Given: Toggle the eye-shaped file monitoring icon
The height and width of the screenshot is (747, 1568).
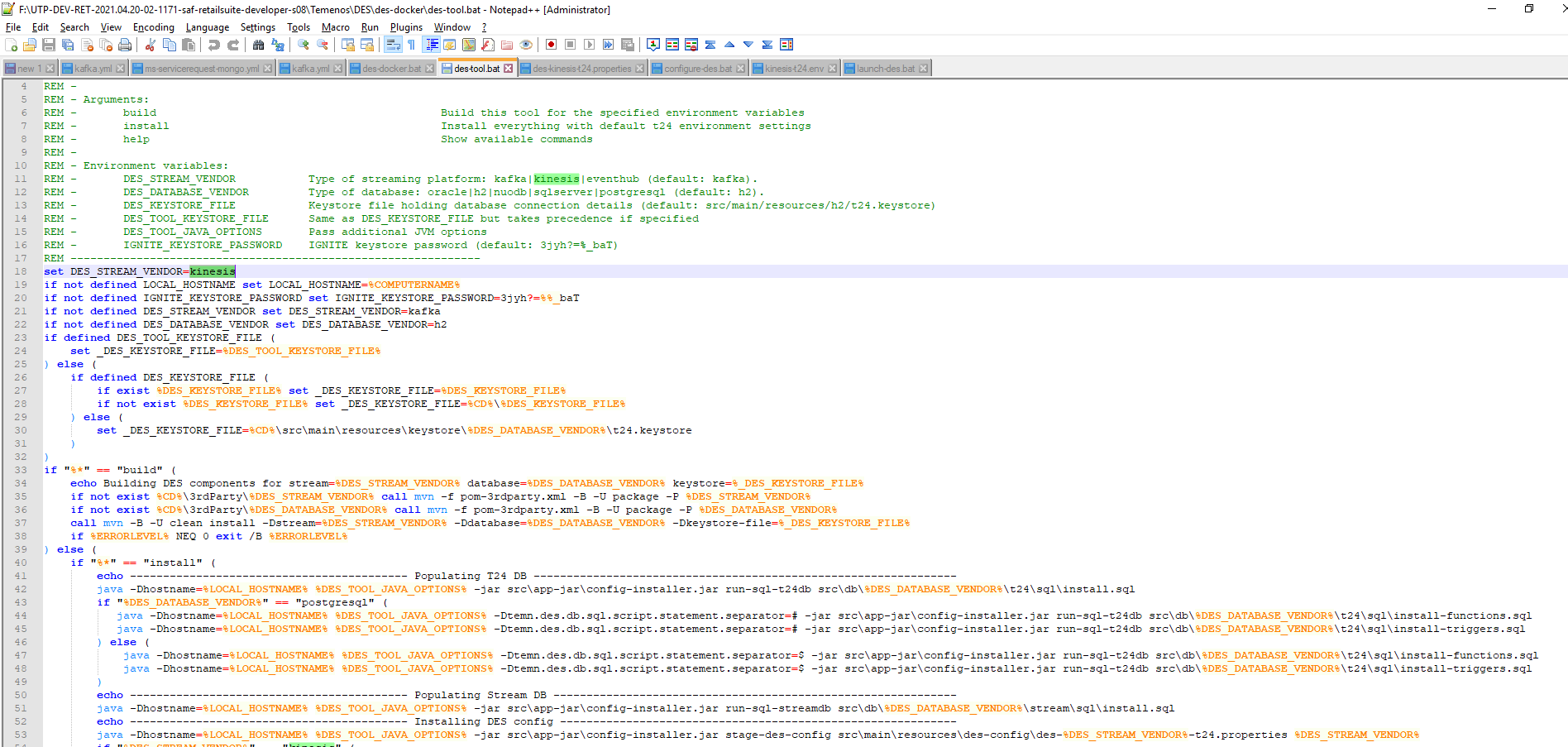Looking at the screenshot, I should (526, 45).
